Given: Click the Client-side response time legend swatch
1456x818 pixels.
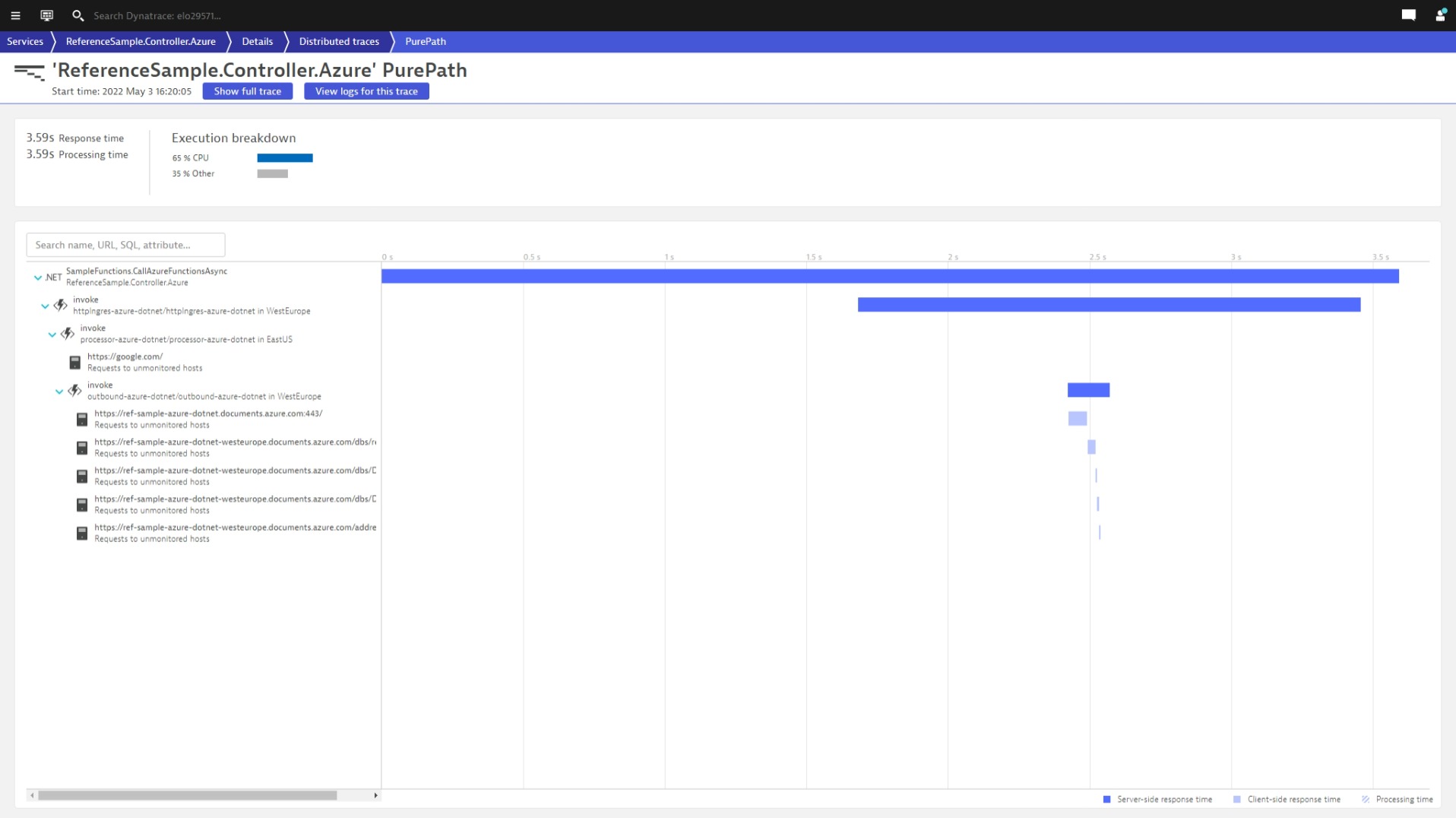Looking at the screenshot, I should [1236, 799].
